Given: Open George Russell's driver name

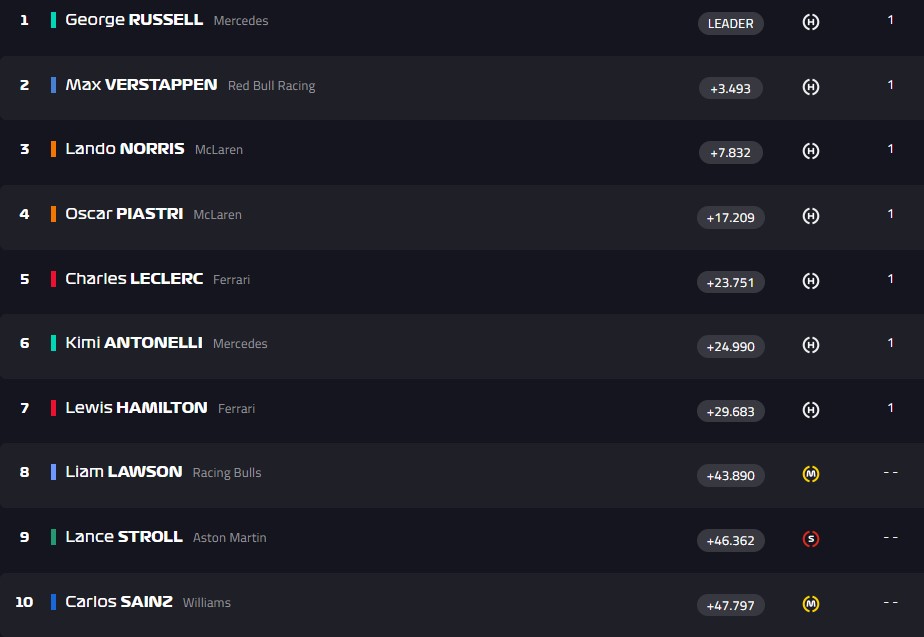Looking at the screenshot, I should click(x=134, y=20).
